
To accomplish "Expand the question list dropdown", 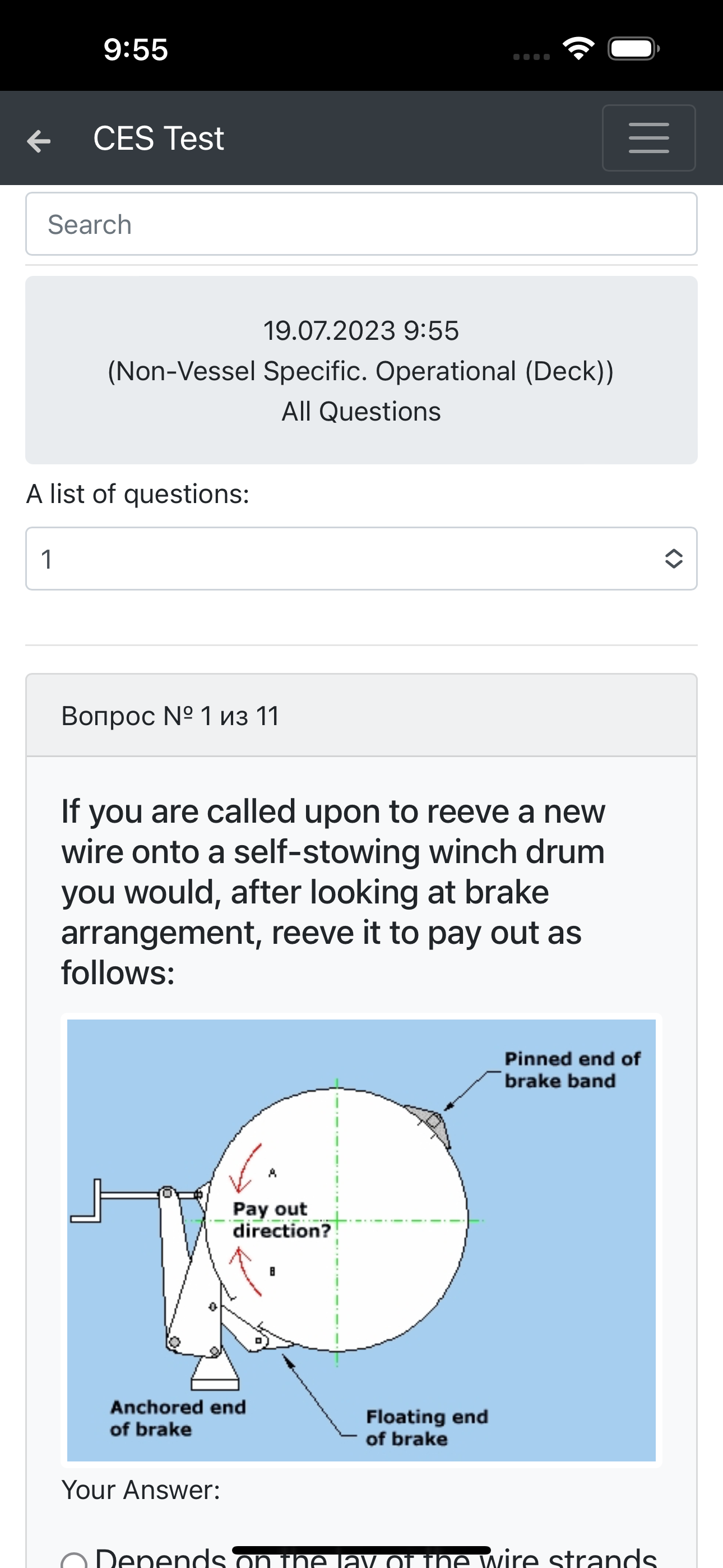I will pyautogui.click(x=361, y=559).
